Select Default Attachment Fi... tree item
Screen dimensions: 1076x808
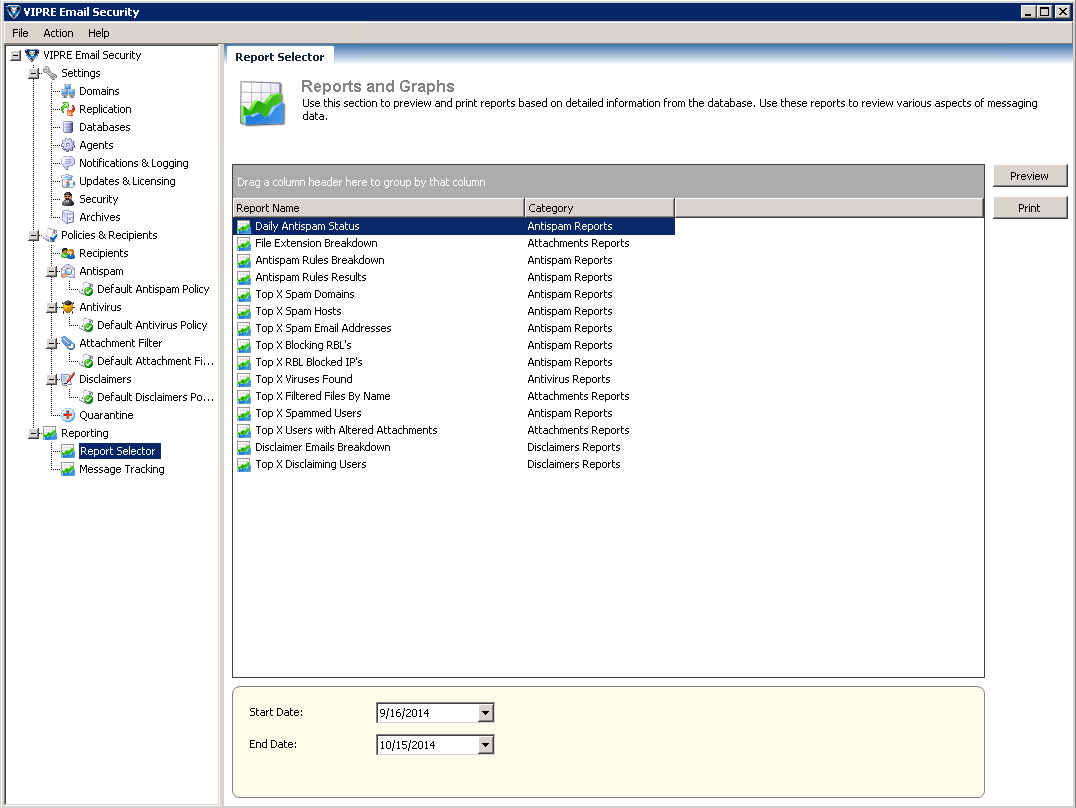pos(155,361)
